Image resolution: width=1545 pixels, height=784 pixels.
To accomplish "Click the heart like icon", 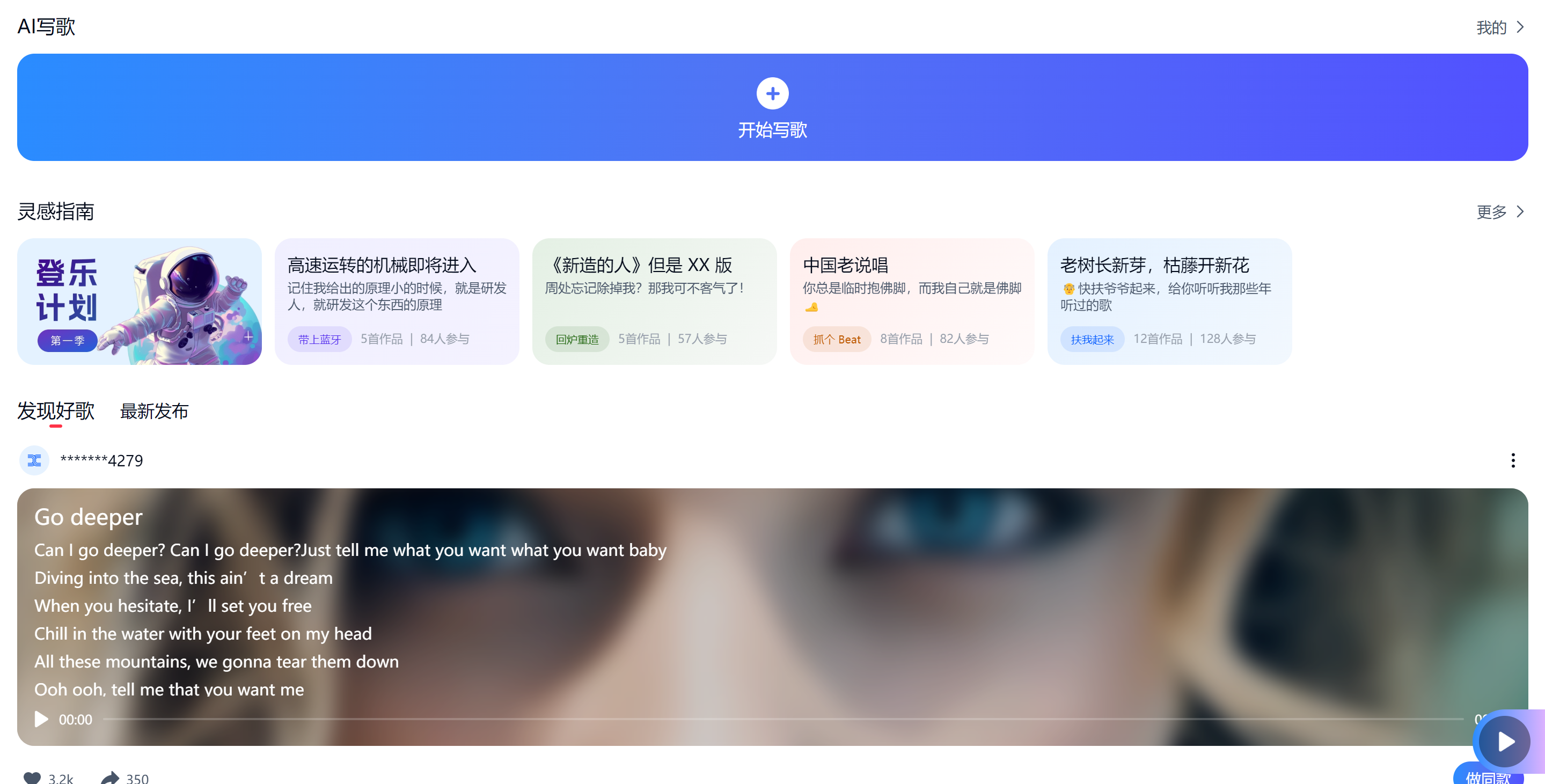I will (x=32, y=778).
